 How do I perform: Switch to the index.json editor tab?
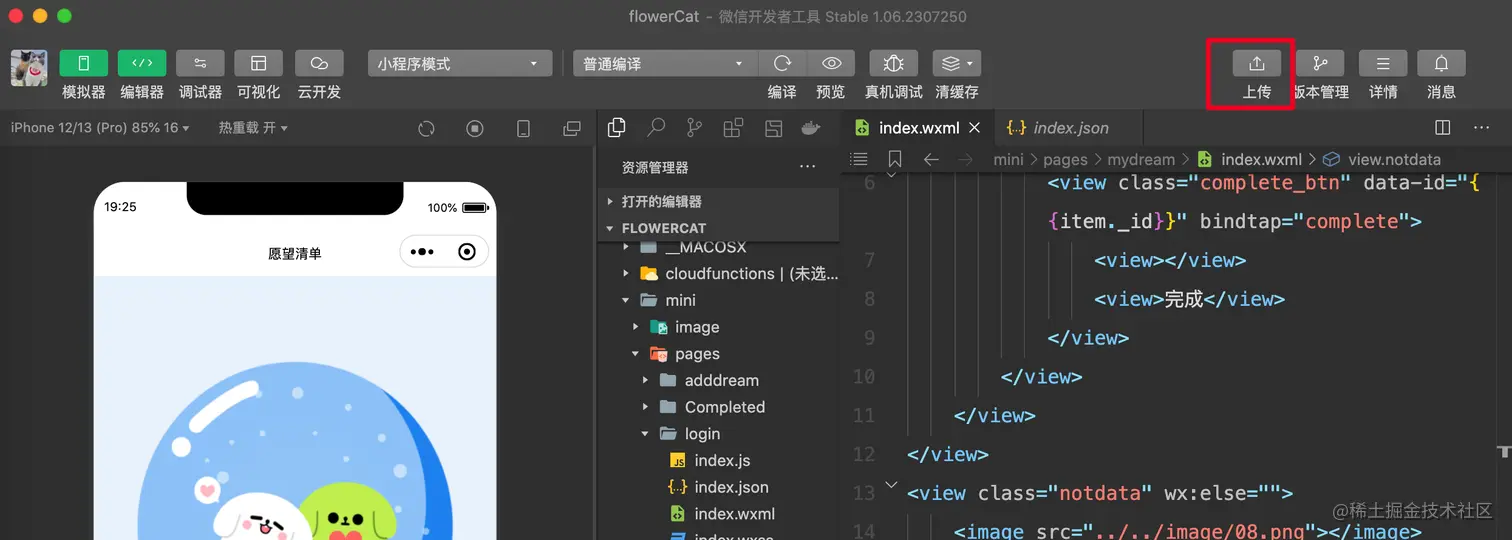tap(1067, 128)
